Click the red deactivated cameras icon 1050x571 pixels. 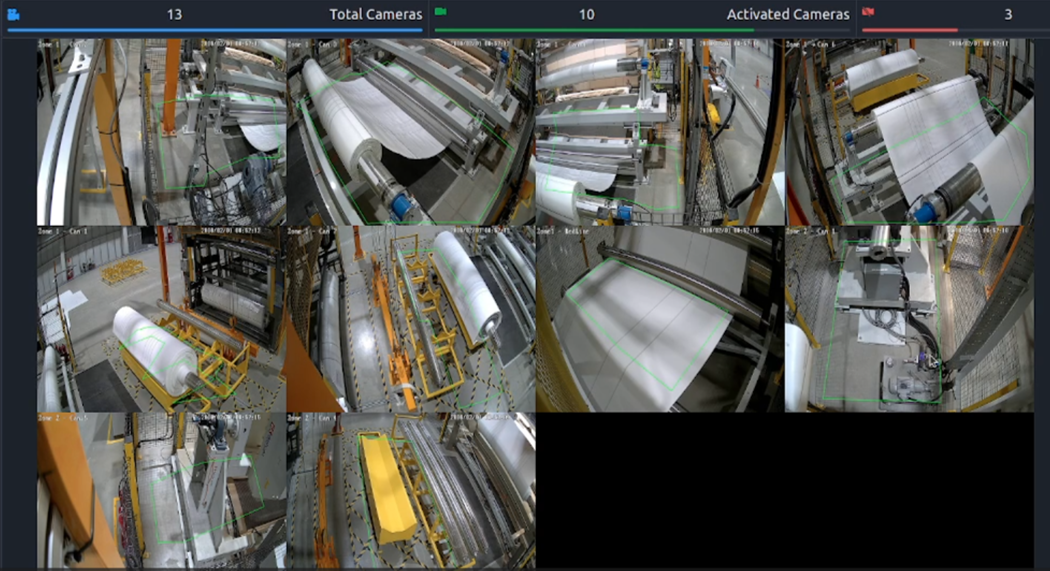[x=868, y=12]
